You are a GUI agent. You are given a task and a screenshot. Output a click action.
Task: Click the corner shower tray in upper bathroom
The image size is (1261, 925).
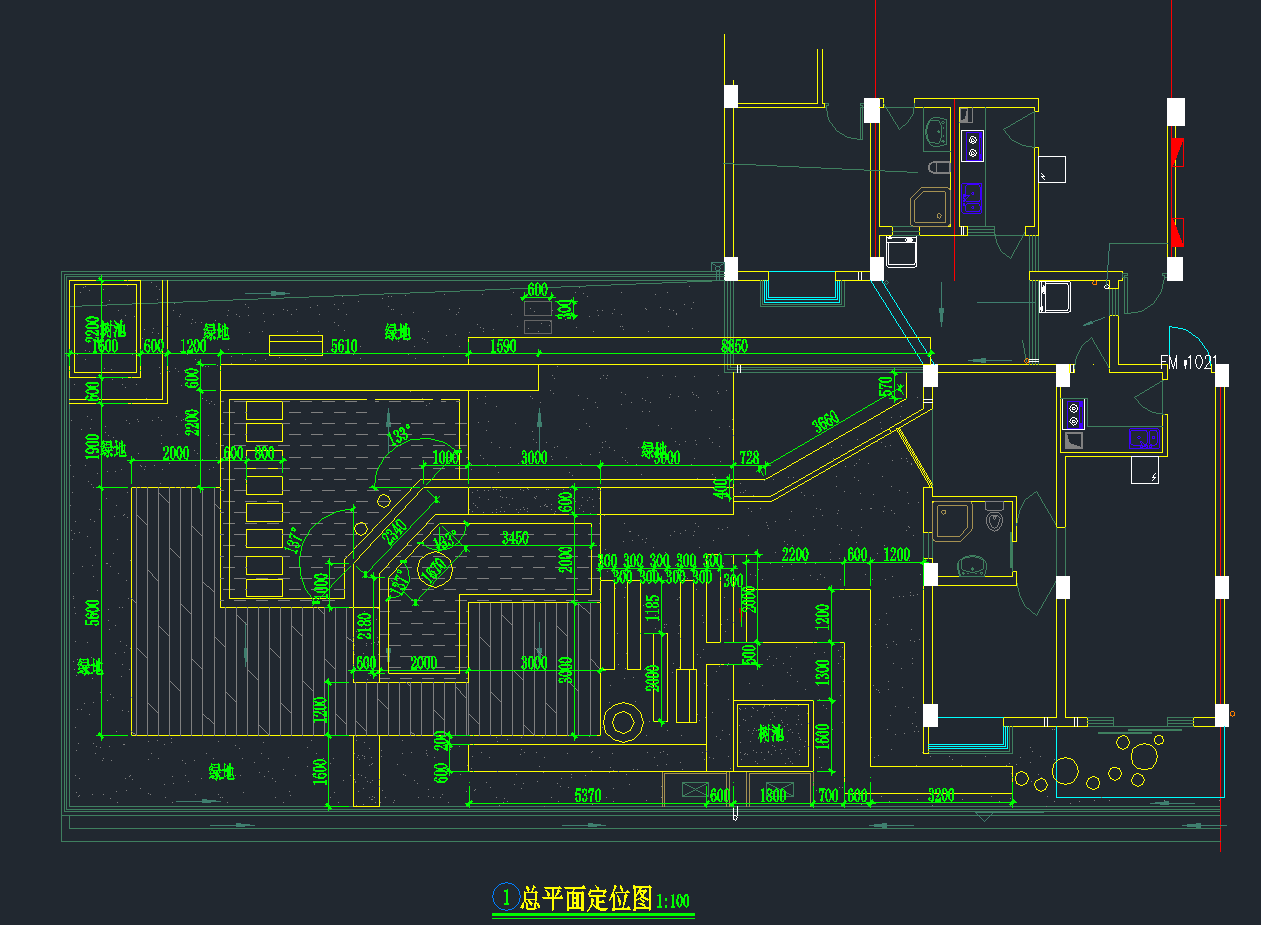click(932, 207)
